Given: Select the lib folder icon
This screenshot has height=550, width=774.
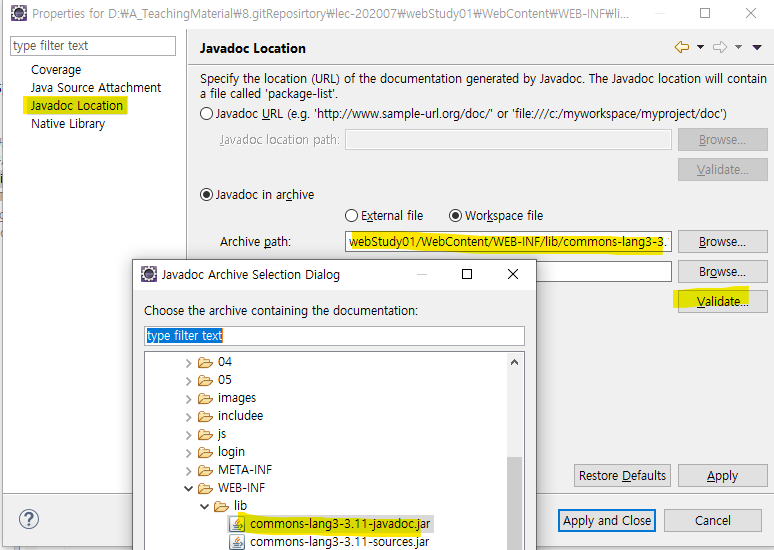Looking at the screenshot, I should (x=221, y=506).
